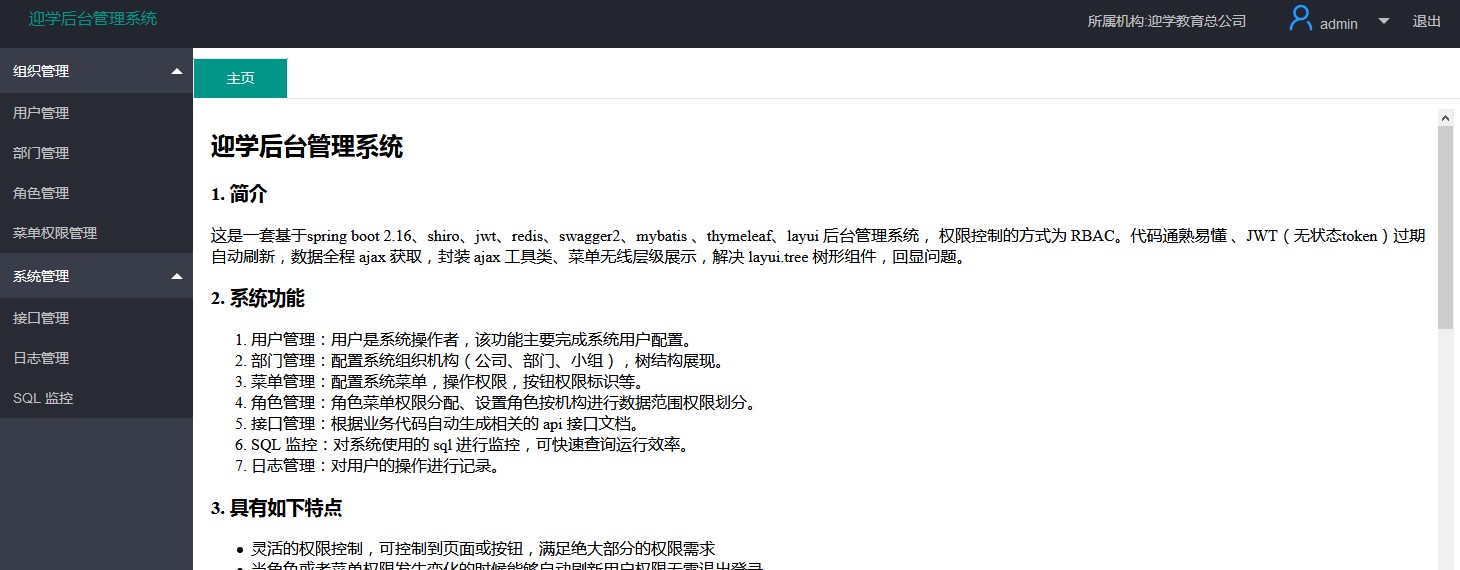Click the list item starting SQL 监控：对系统使用的
1460x570 pixels.
tap(470, 444)
